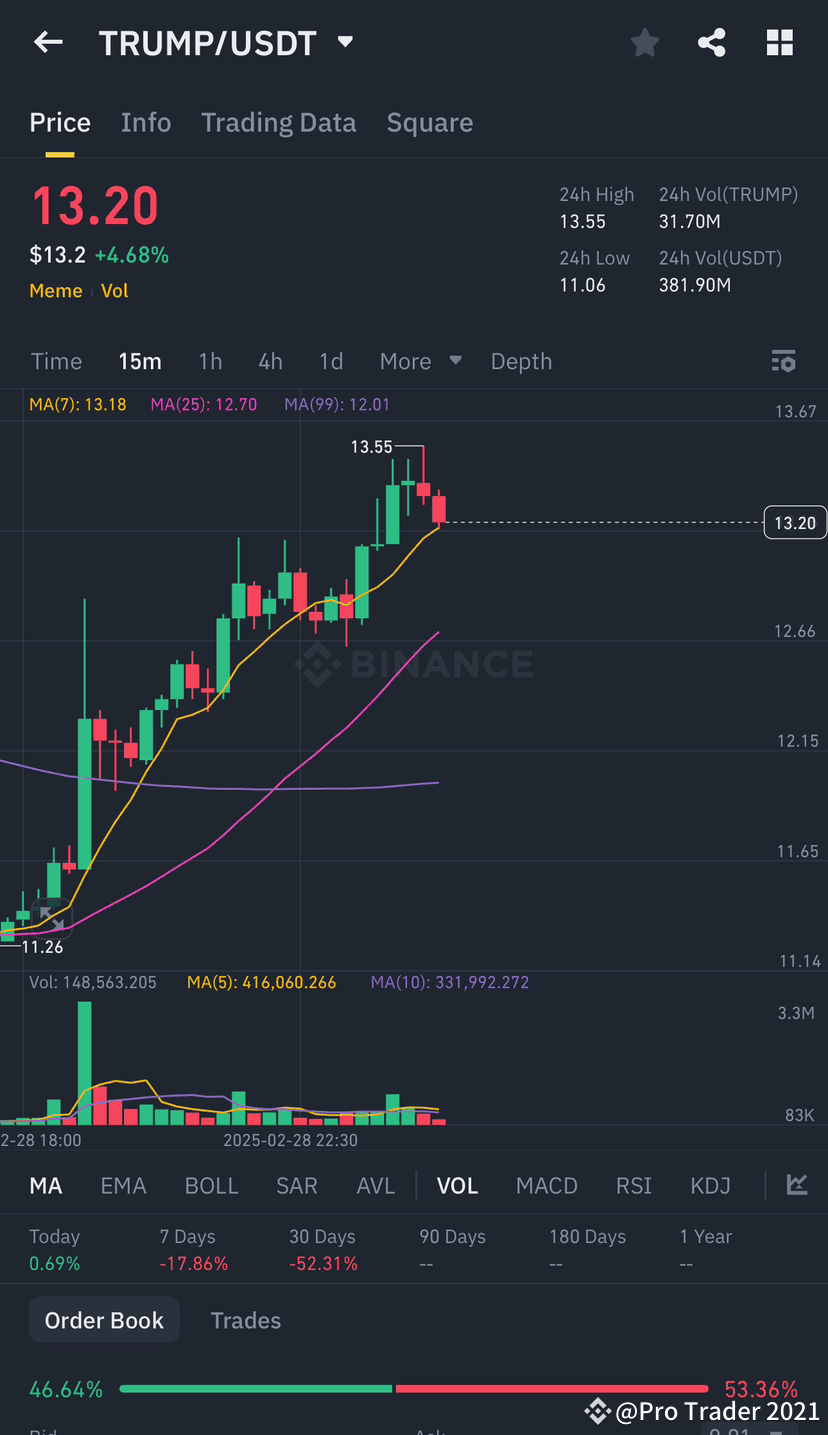Open the Meme category tag
828x1435 pixels.
[x=55, y=290]
